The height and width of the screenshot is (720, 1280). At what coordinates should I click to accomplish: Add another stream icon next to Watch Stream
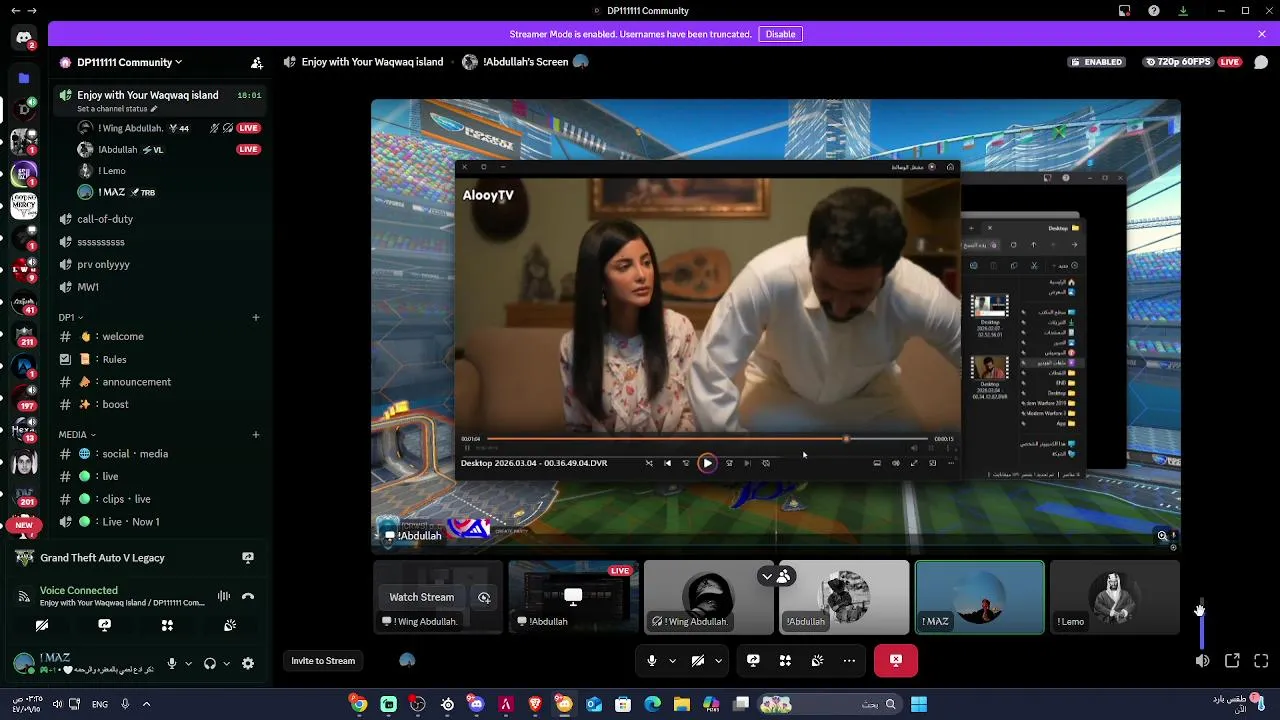click(484, 597)
